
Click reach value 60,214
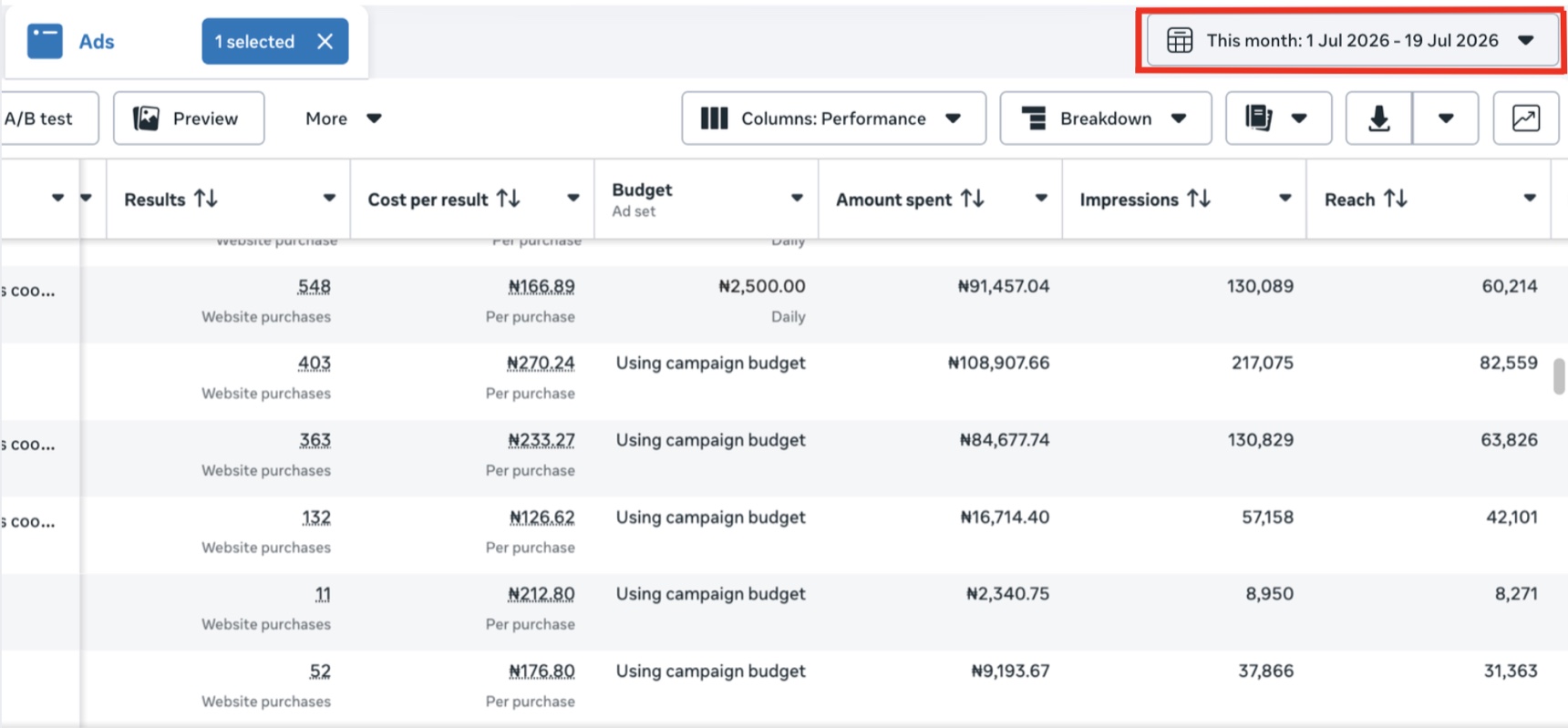(x=1510, y=286)
